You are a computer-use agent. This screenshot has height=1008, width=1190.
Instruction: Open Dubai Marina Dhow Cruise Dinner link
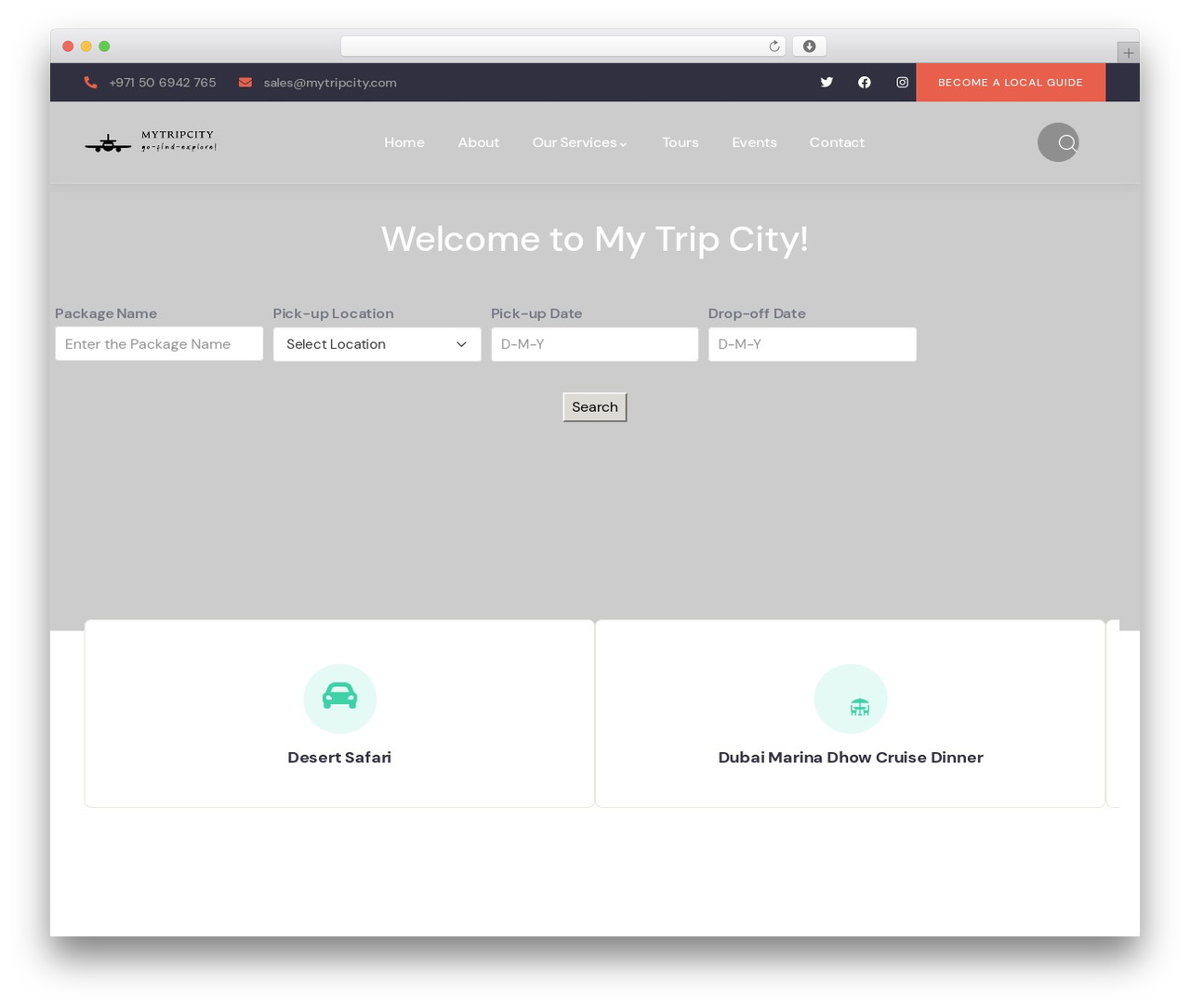[851, 757]
